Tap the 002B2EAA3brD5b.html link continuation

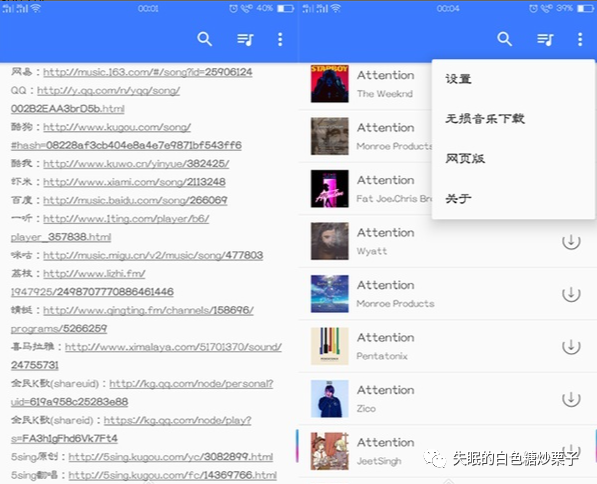click(x=68, y=109)
